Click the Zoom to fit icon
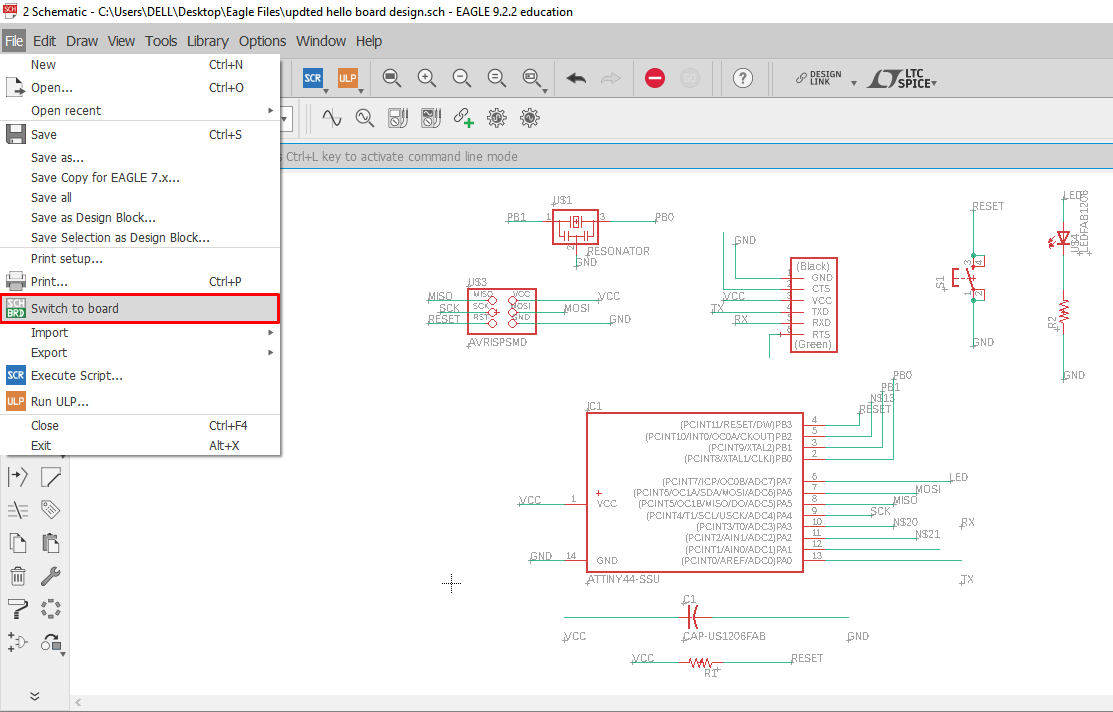Image resolution: width=1113 pixels, height=712 pixels. coord(392,78)
